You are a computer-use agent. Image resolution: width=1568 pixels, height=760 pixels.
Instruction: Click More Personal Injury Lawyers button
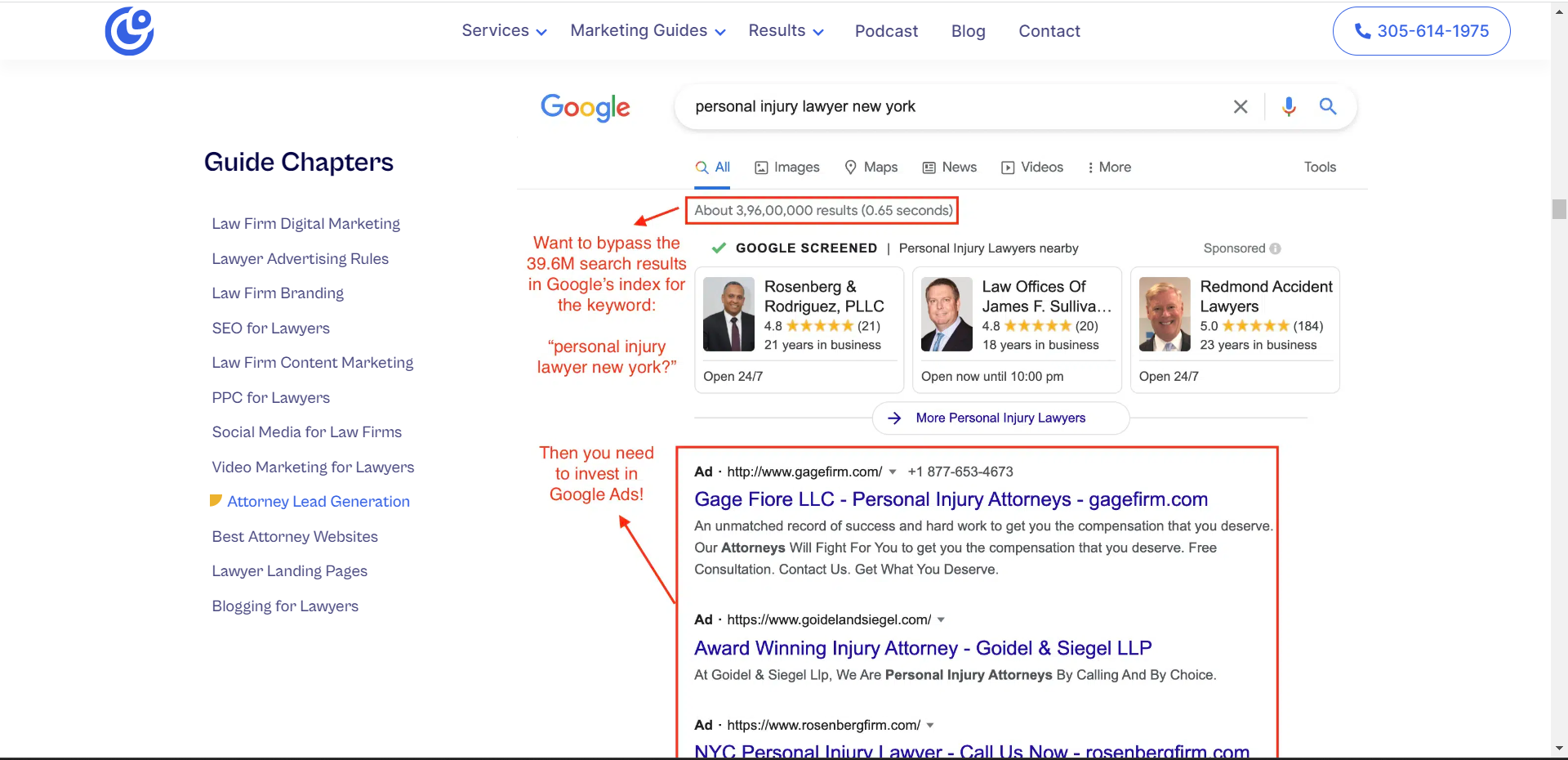1000,418
